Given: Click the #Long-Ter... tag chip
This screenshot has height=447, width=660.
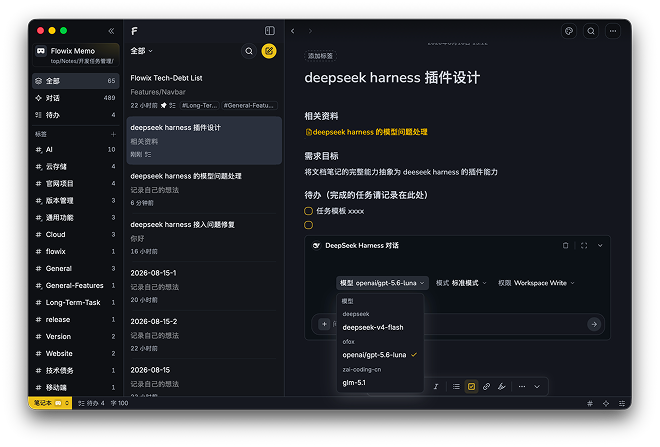Looking at the screenshot, I should click(200, 106).
